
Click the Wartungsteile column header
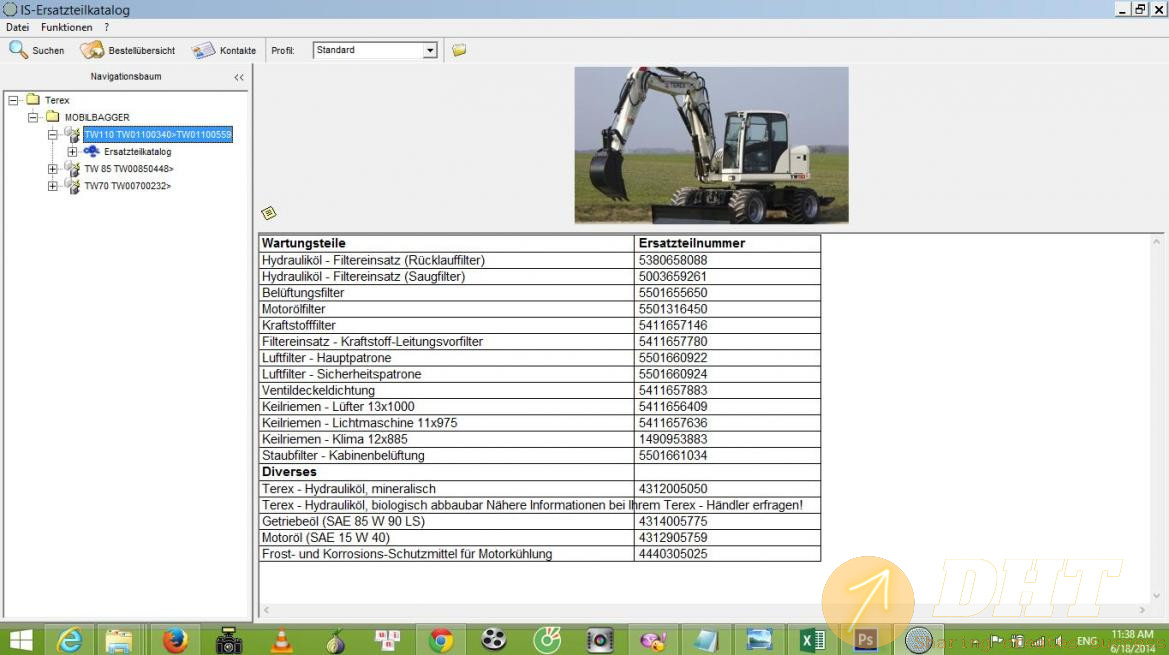446,243
